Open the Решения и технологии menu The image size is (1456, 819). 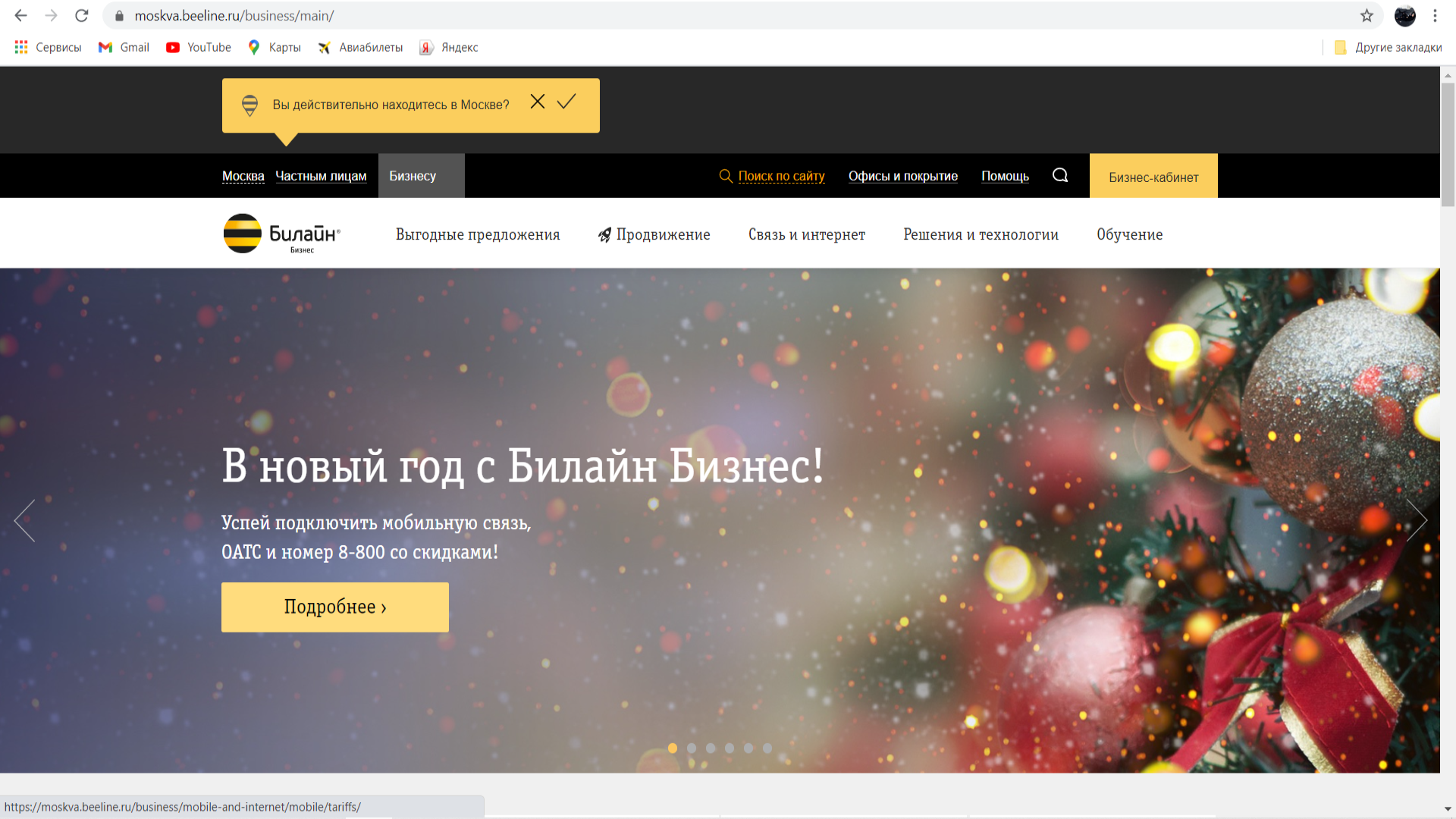(x=981, y=234)
